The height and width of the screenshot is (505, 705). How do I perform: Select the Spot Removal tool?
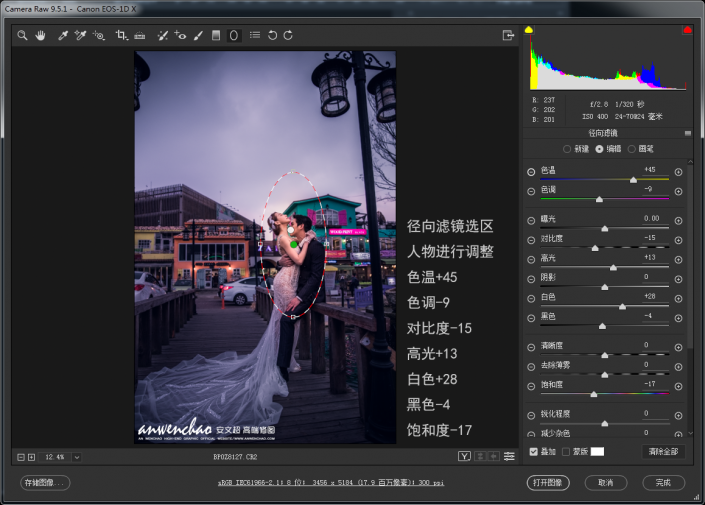coord(163,35)
